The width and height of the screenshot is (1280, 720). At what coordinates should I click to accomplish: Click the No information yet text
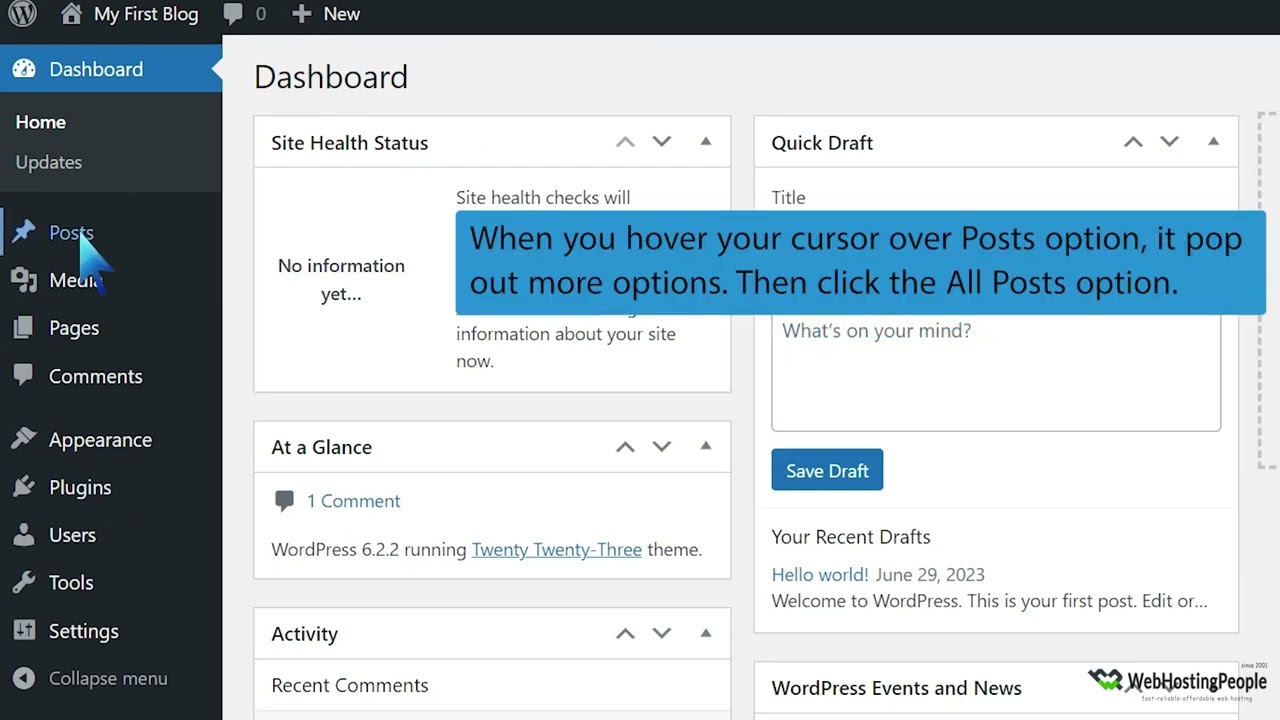tap(341, 280)
